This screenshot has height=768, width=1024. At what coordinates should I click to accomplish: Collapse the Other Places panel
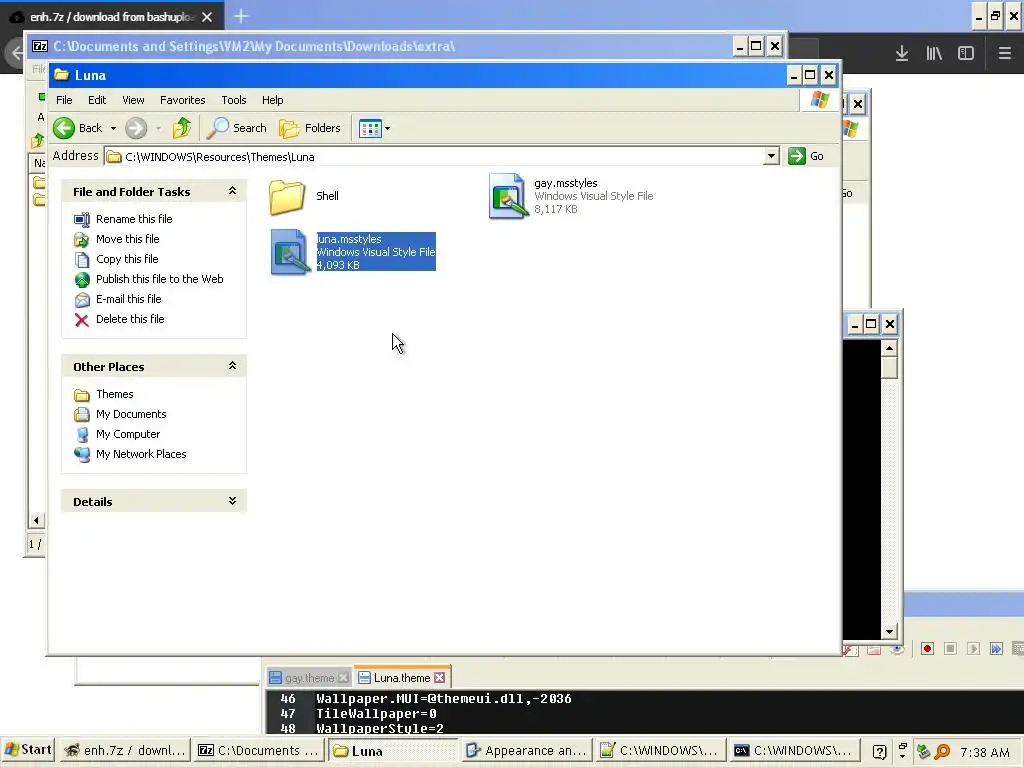[x=232, y=366]
